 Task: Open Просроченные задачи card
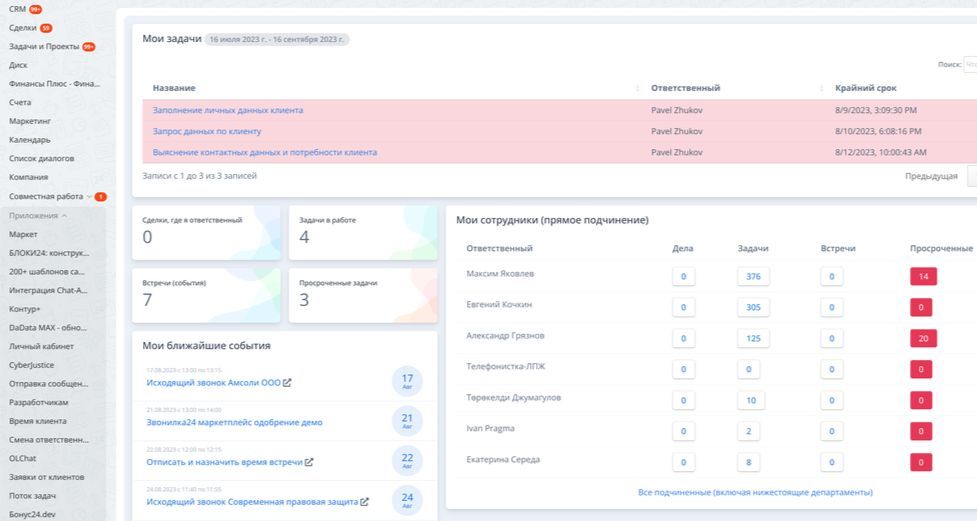363,295
